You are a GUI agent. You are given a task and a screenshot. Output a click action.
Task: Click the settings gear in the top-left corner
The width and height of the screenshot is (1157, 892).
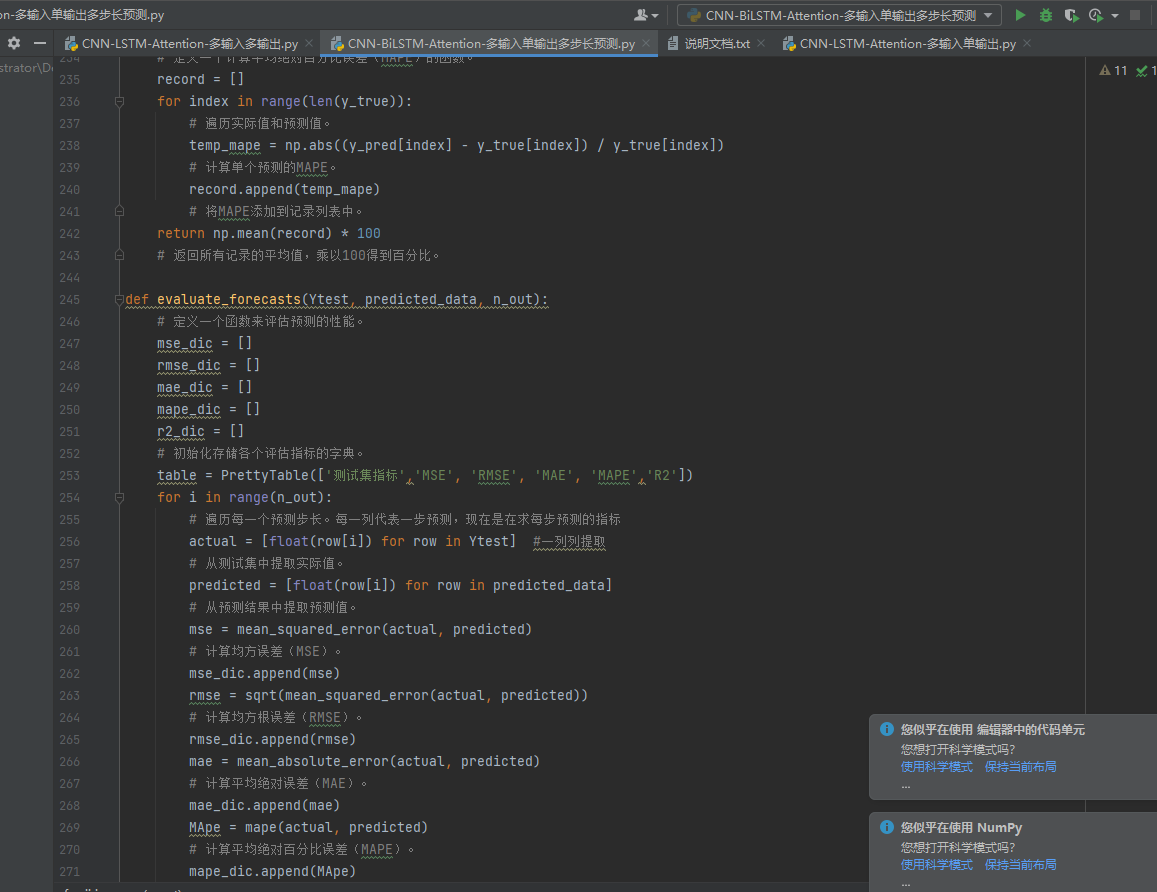(x=14, y=44)
